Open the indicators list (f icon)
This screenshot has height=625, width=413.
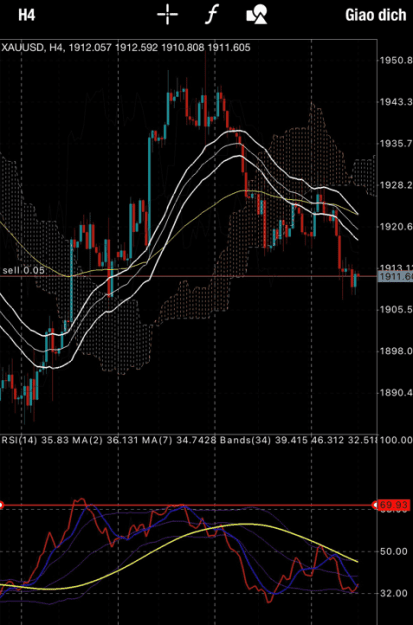pyautogui.click(x=212, y=15)
